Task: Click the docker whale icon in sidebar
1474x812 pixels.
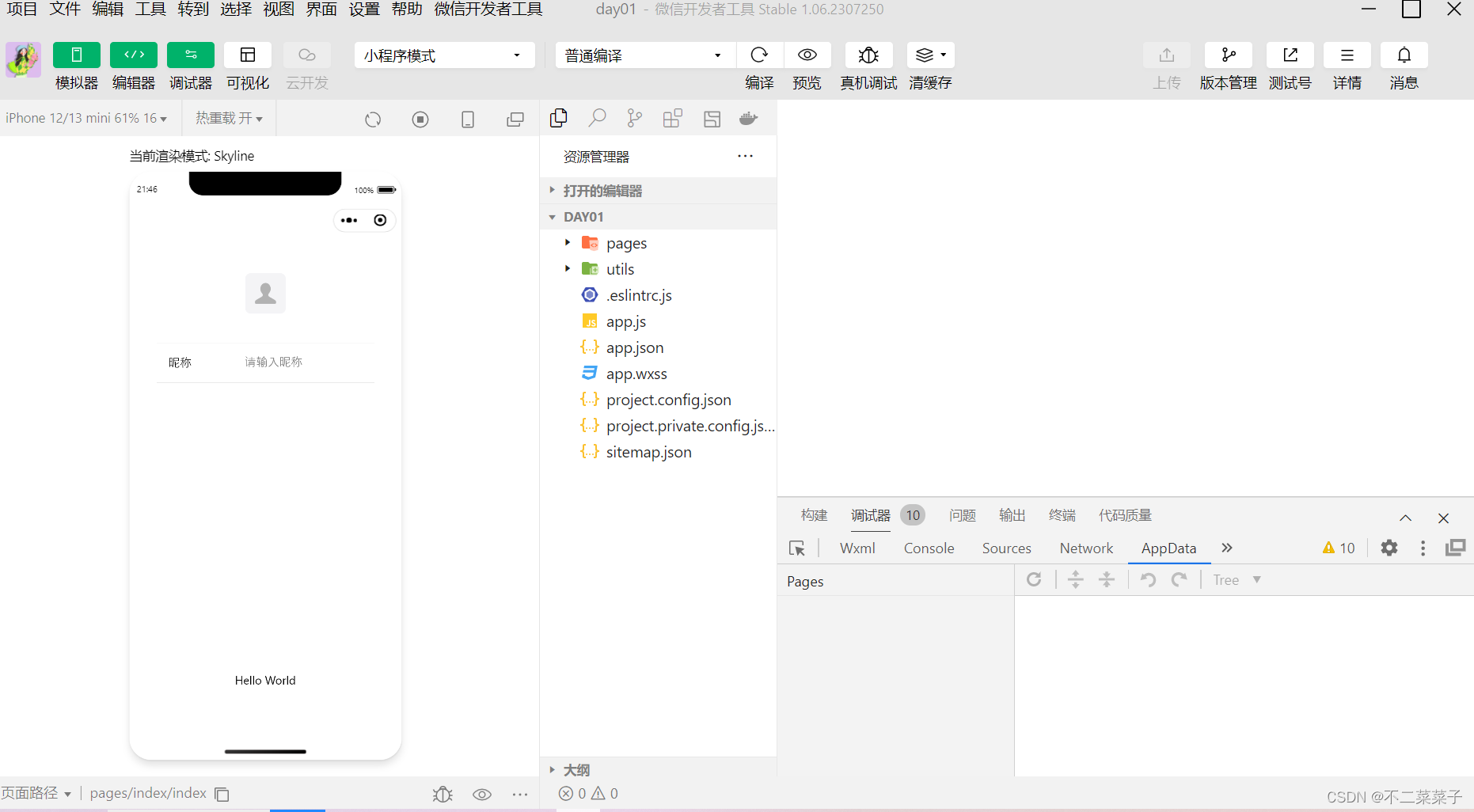Action: 748,119
